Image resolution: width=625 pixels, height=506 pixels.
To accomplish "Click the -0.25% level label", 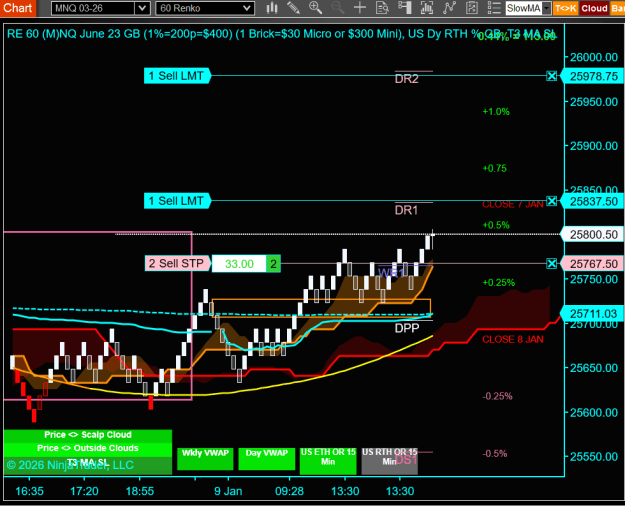I will point(497,396).
